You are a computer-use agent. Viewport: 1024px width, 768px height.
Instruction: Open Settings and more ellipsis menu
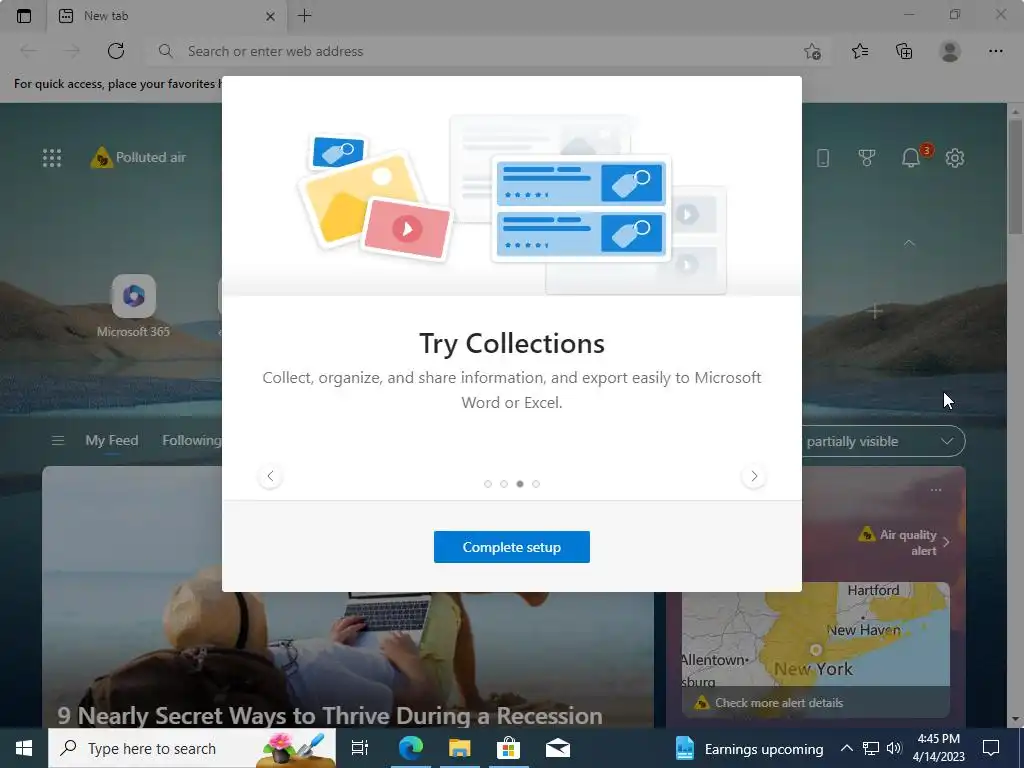coord(995,51)
